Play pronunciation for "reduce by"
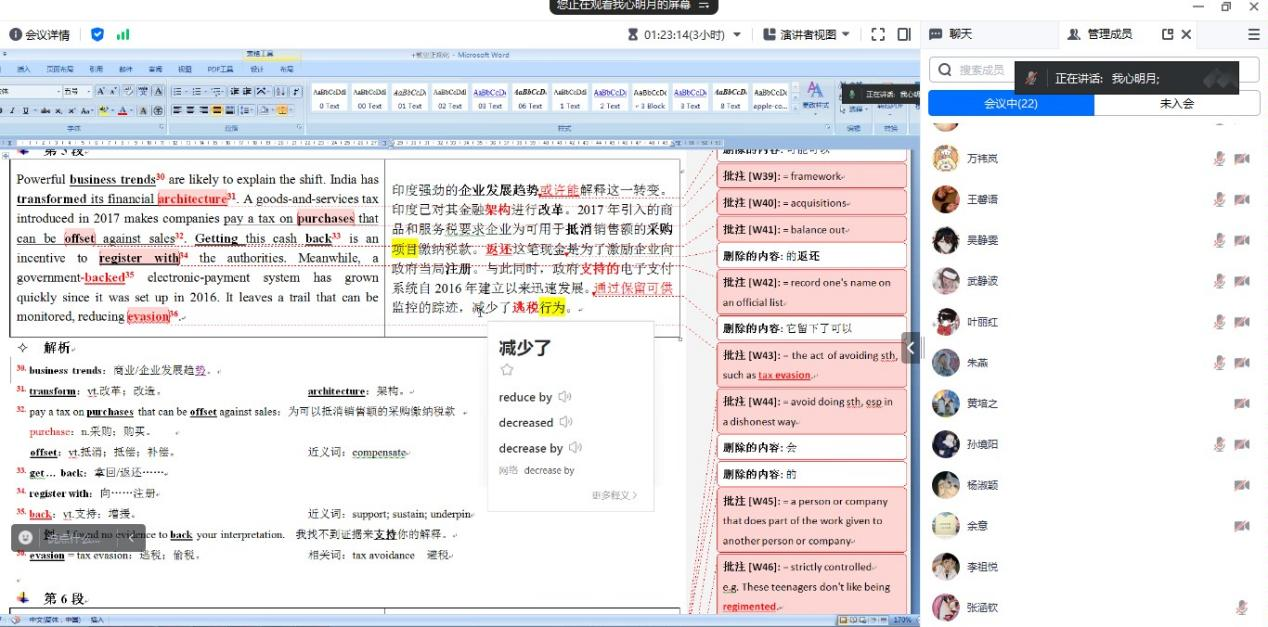Image resolution: width=1268 pixels, height=627 pixels. pyautogui.click(x=565, y=397)
